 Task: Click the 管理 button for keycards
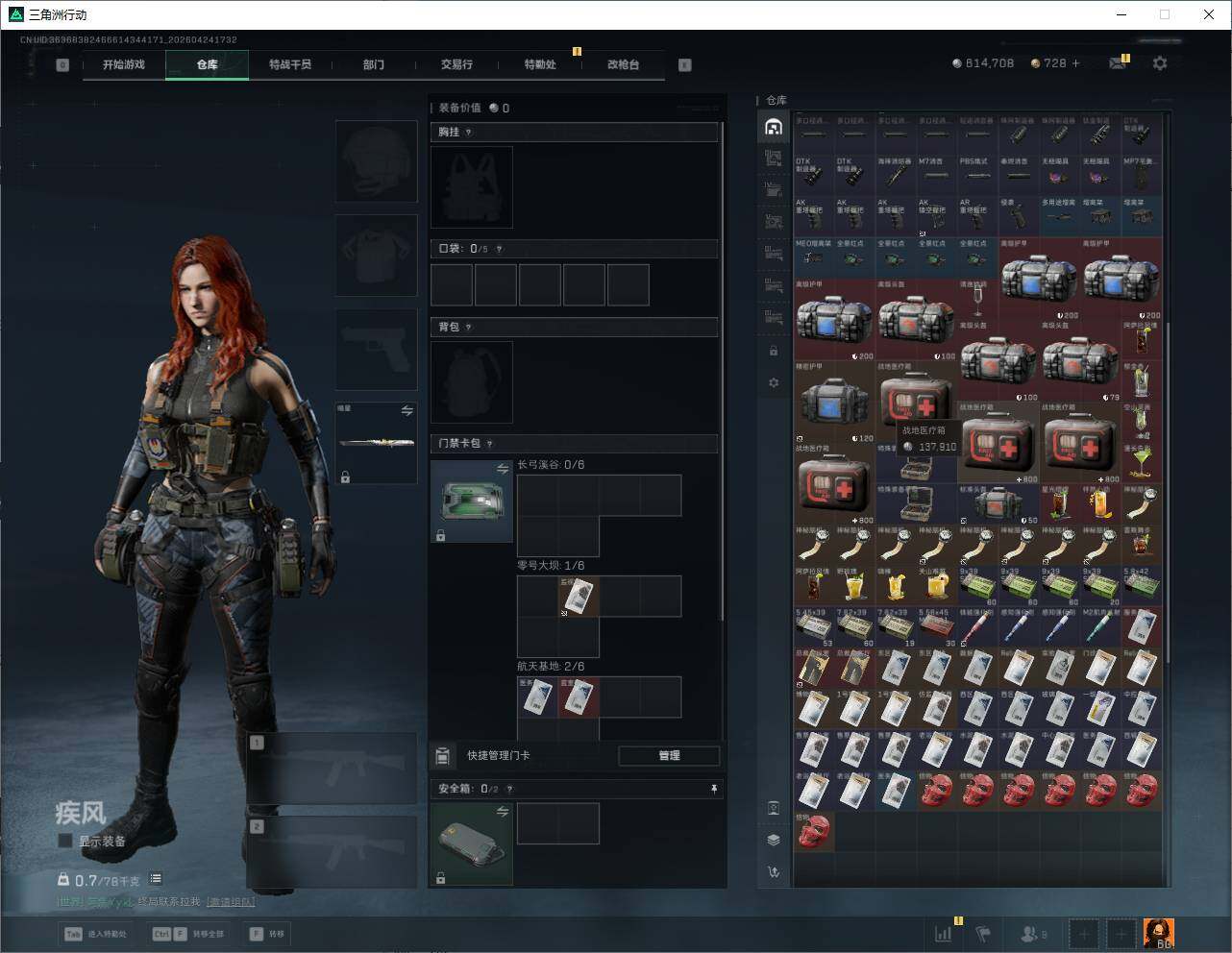tap(669, 755)
